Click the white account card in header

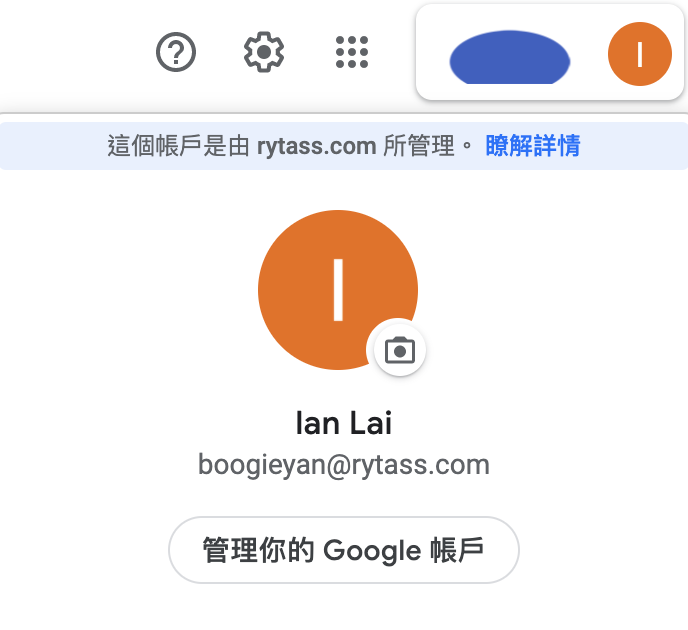click(x=550, y=52)
